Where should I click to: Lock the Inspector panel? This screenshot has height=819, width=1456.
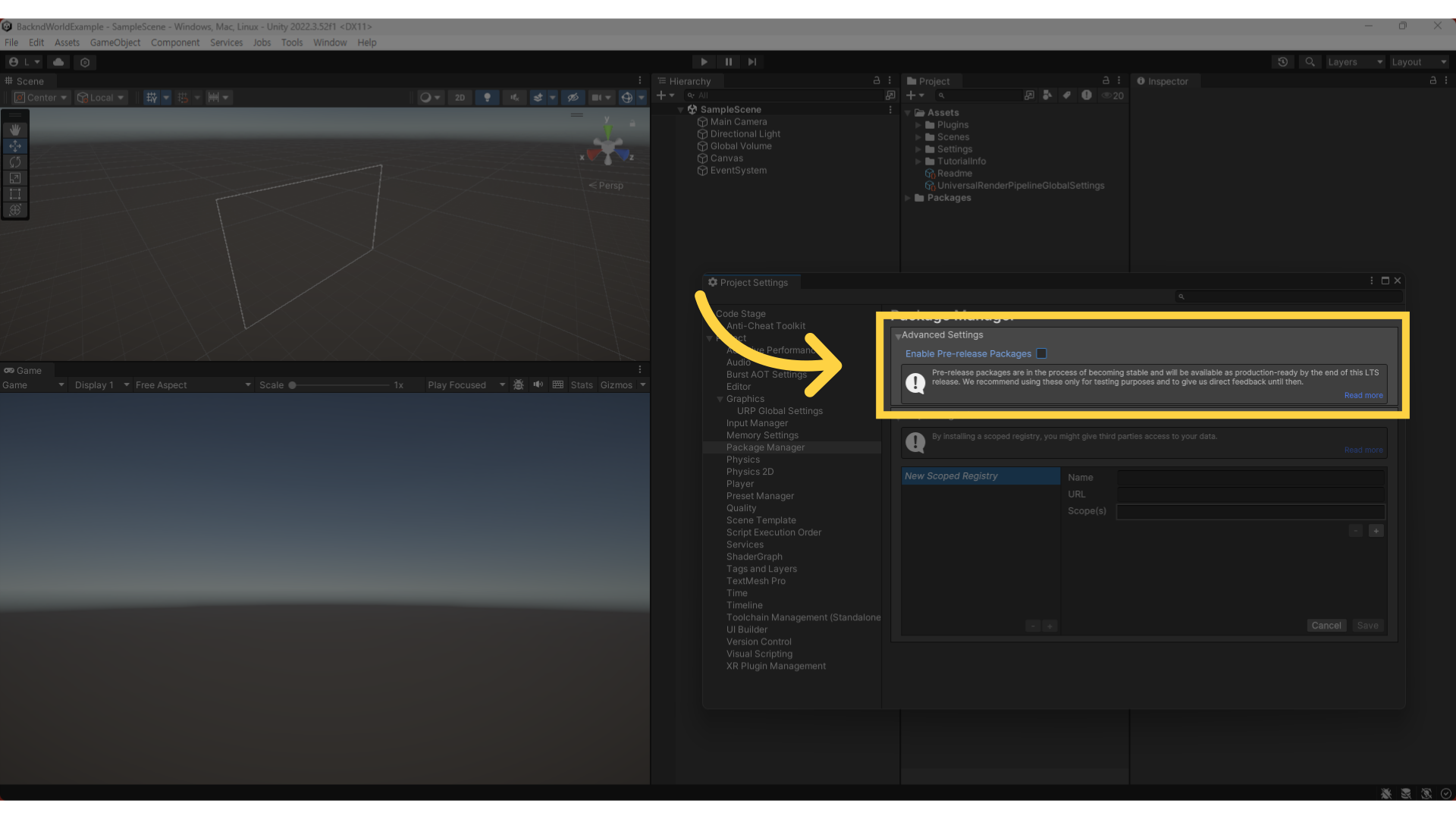[x=1432, y=80]
